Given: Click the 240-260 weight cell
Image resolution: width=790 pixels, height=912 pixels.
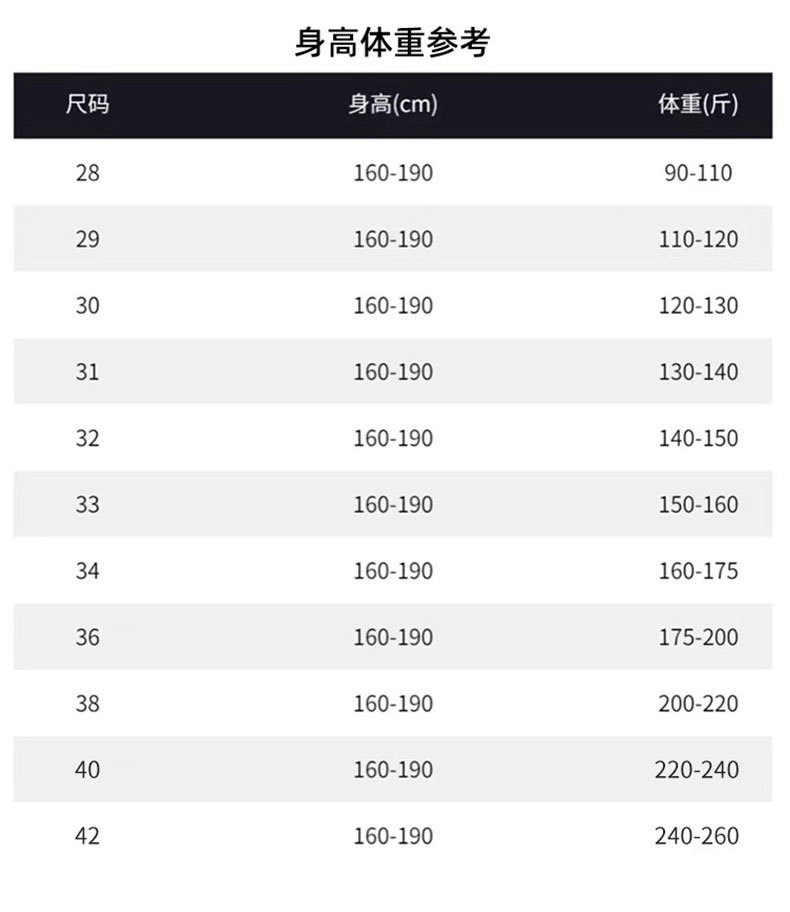Looking at the screenshot, I should pyautogui.click(x=697, y=836).
